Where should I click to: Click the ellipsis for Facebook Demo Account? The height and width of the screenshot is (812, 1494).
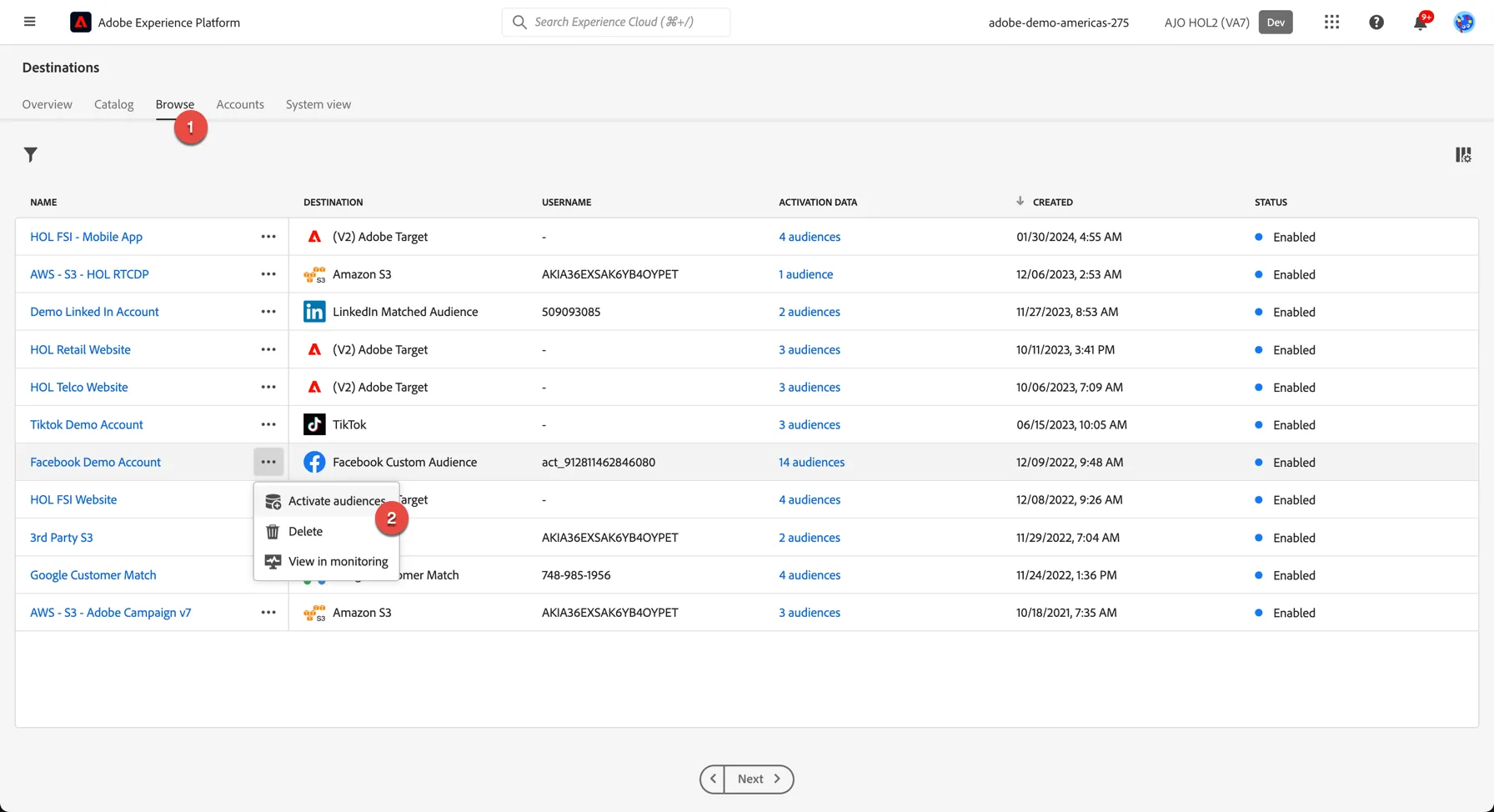point(268,462)
